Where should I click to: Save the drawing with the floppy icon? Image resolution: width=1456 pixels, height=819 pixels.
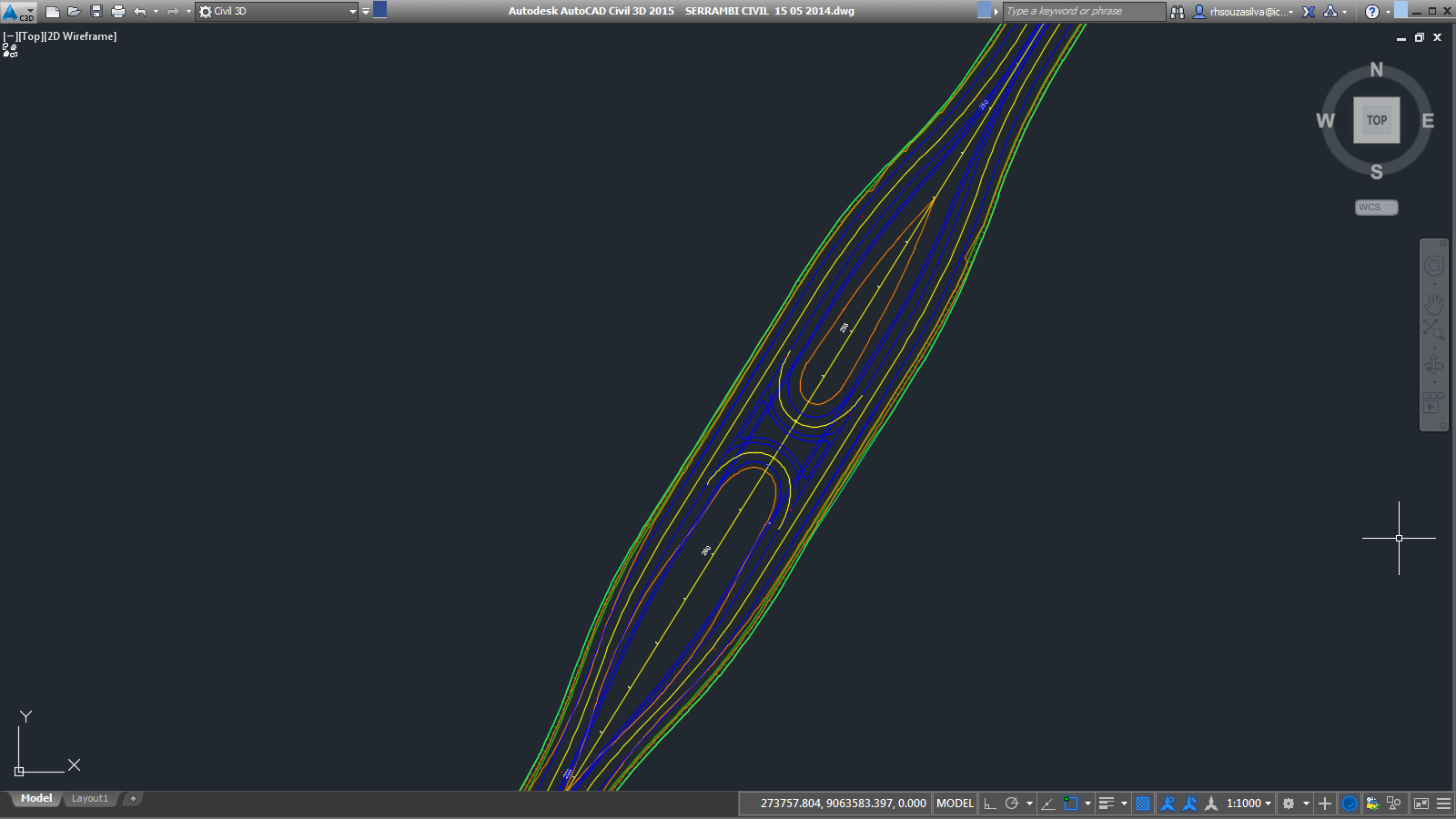coord(96,12)
